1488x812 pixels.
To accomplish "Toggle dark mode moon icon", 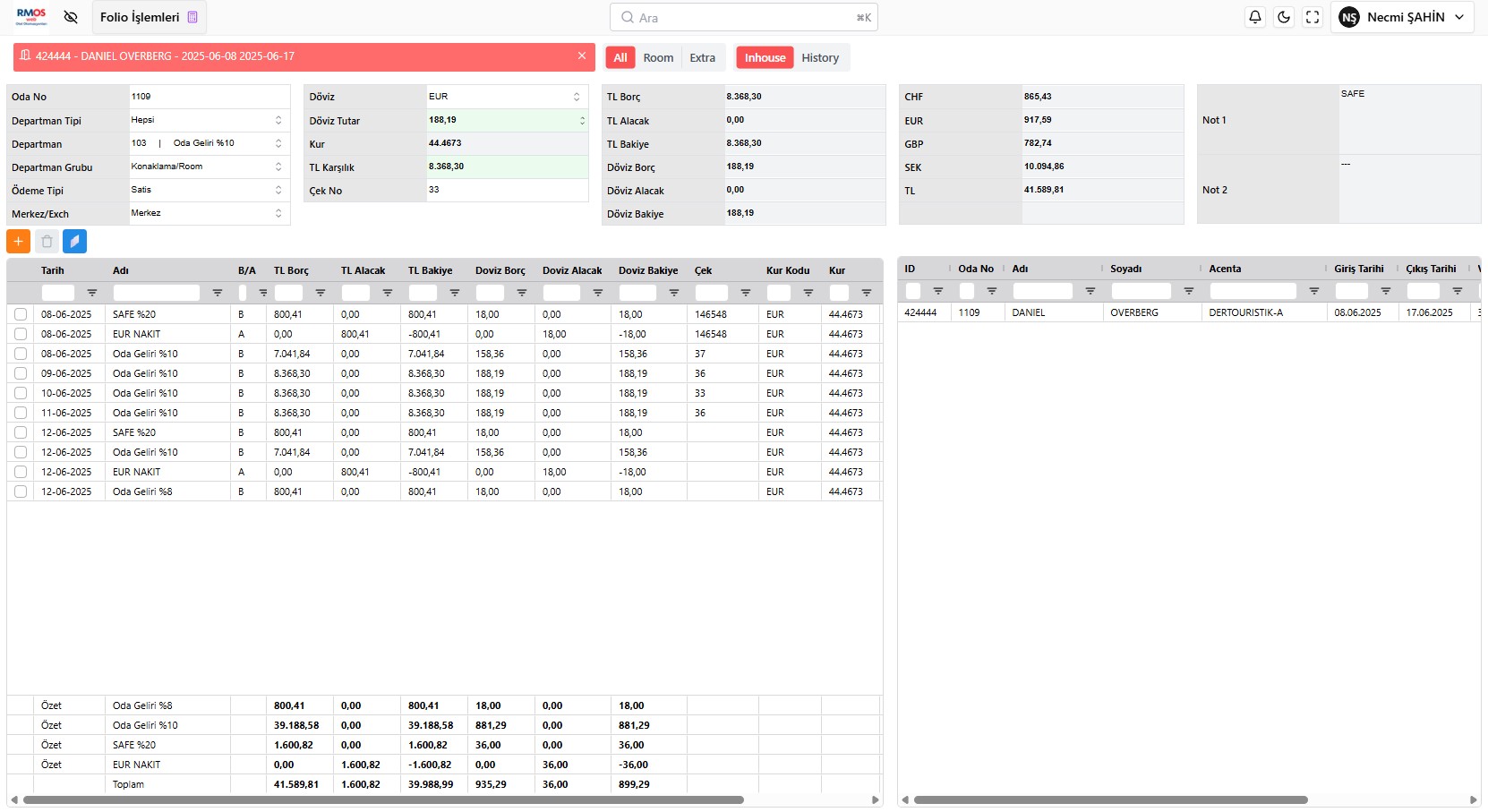I will [1284, 17].
